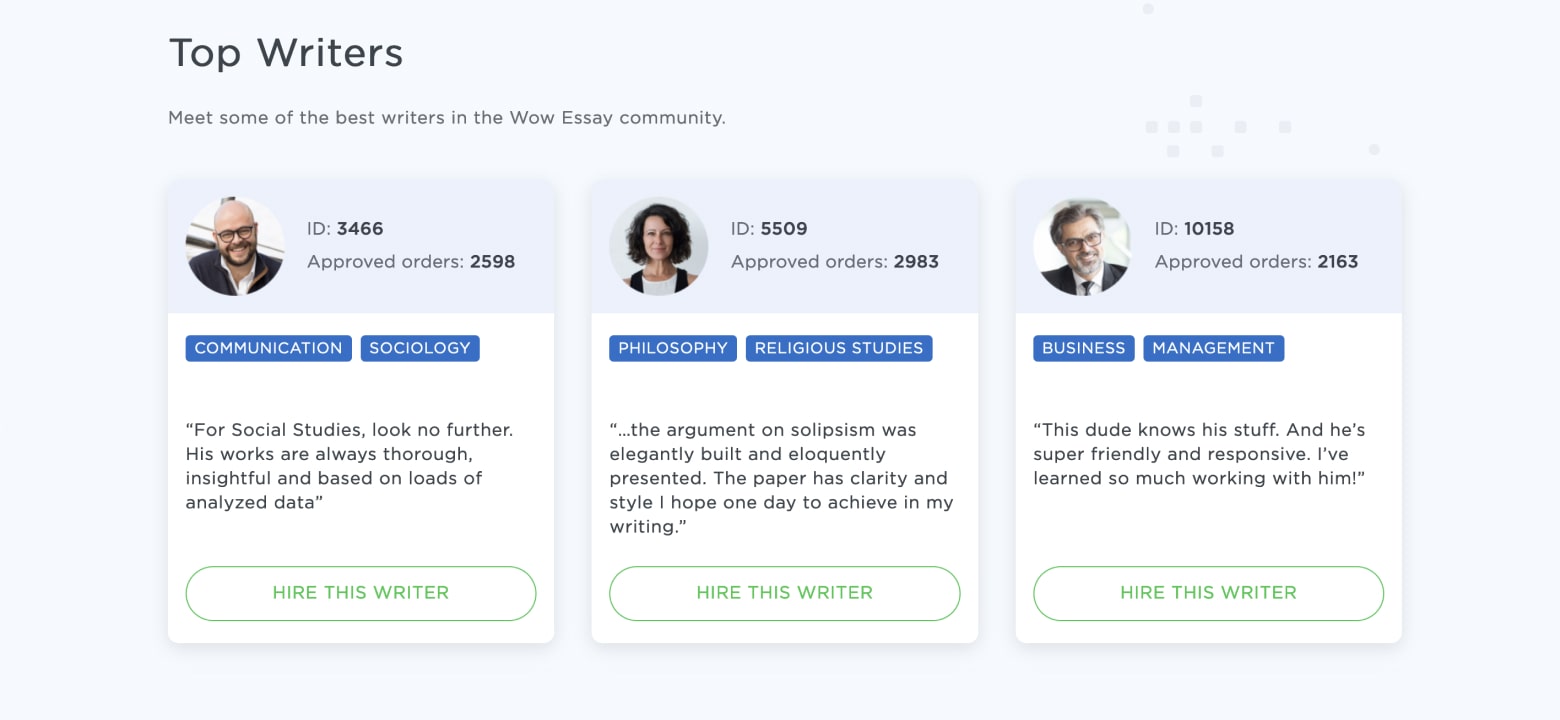Click avatar photo of writer 5509
This screenshot has width=1560, height=720.
(659, 246)
